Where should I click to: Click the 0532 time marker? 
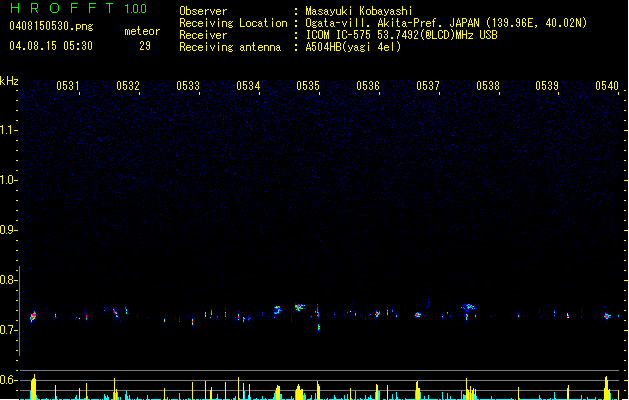(128, 86)
